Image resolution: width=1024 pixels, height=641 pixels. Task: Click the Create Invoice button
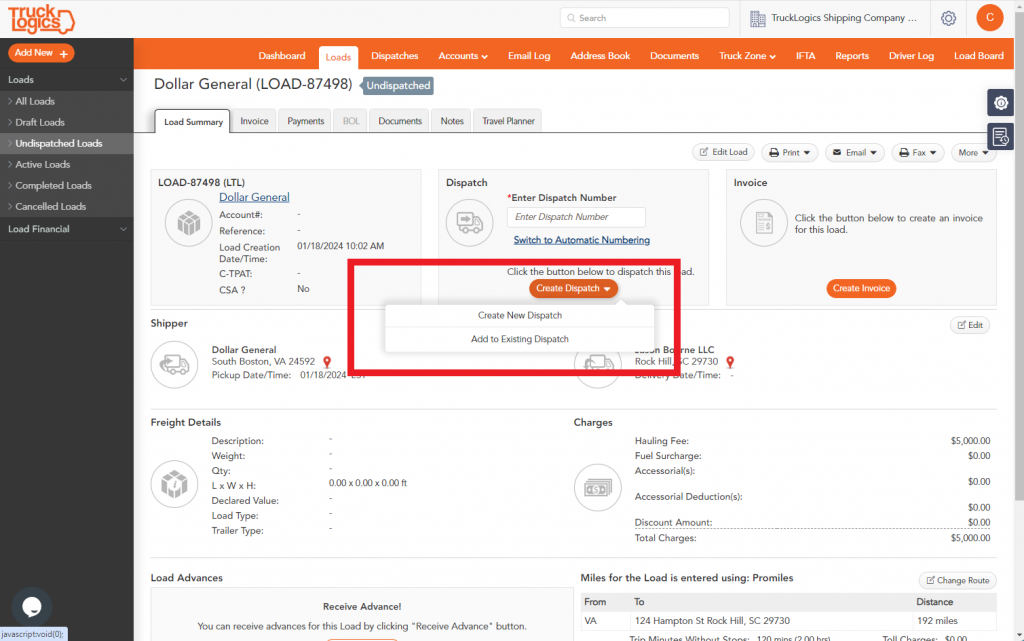coord(861,289)
